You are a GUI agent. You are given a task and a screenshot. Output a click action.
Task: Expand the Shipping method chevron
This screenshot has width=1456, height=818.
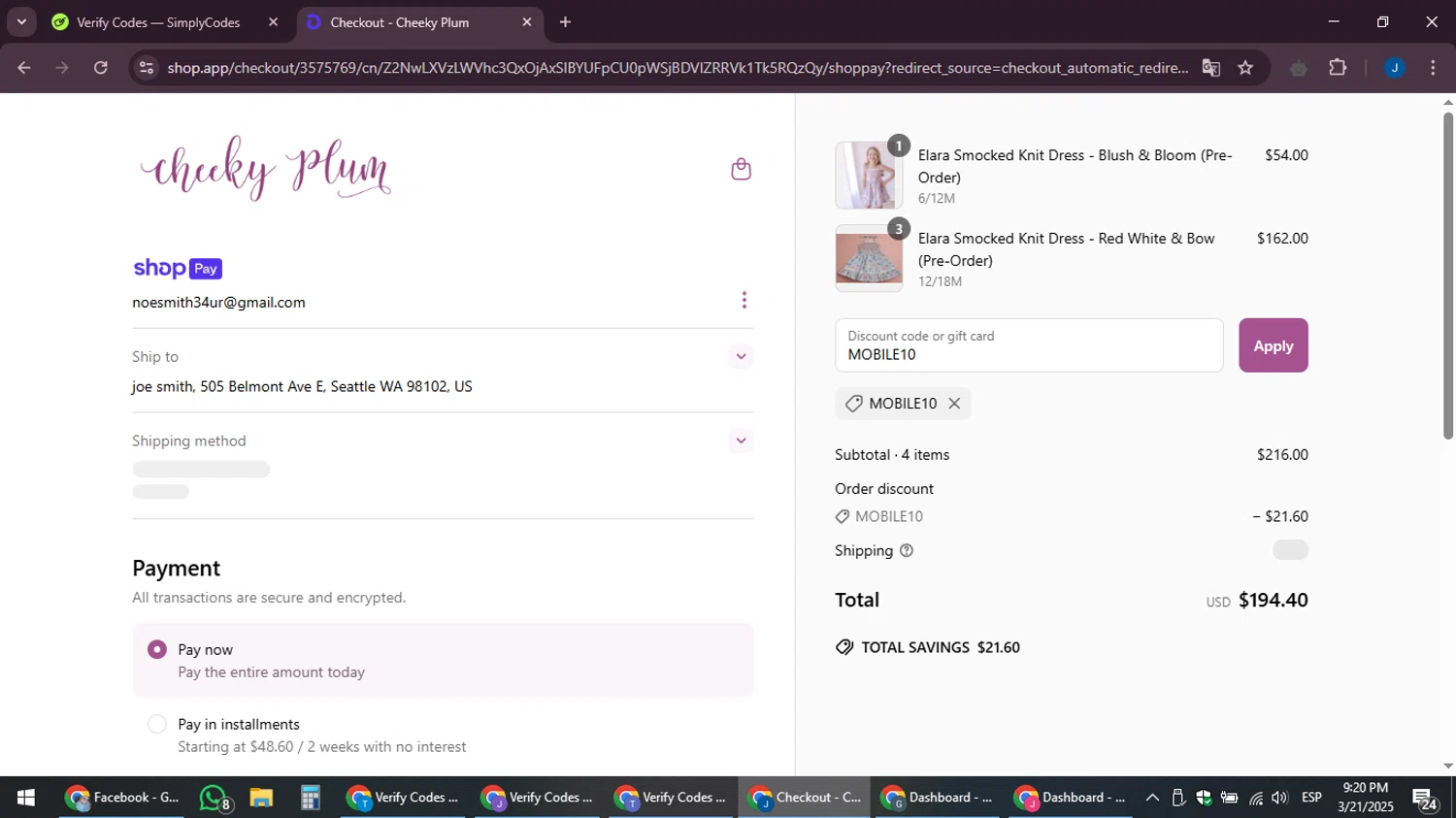point(741,441)
